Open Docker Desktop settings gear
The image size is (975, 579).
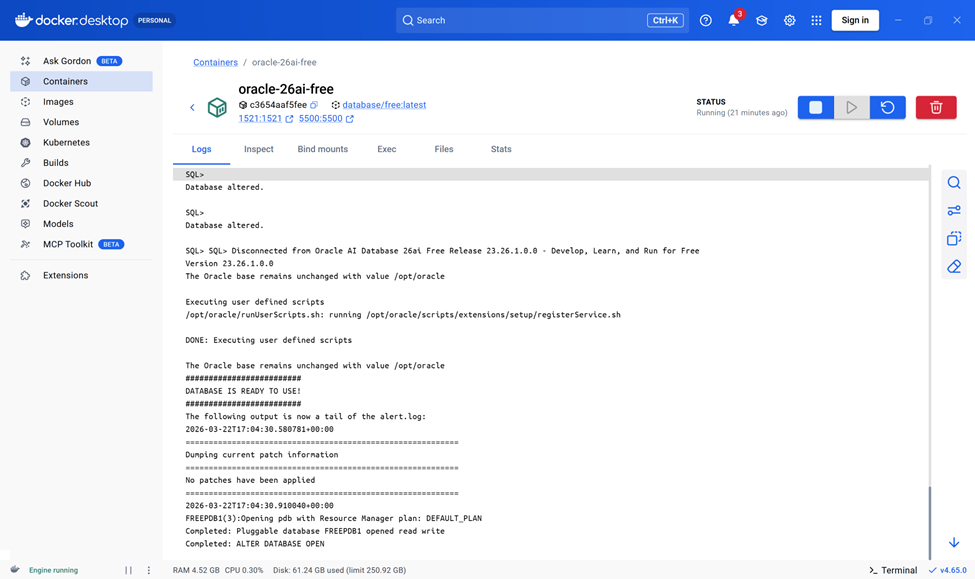coord(789,20)
